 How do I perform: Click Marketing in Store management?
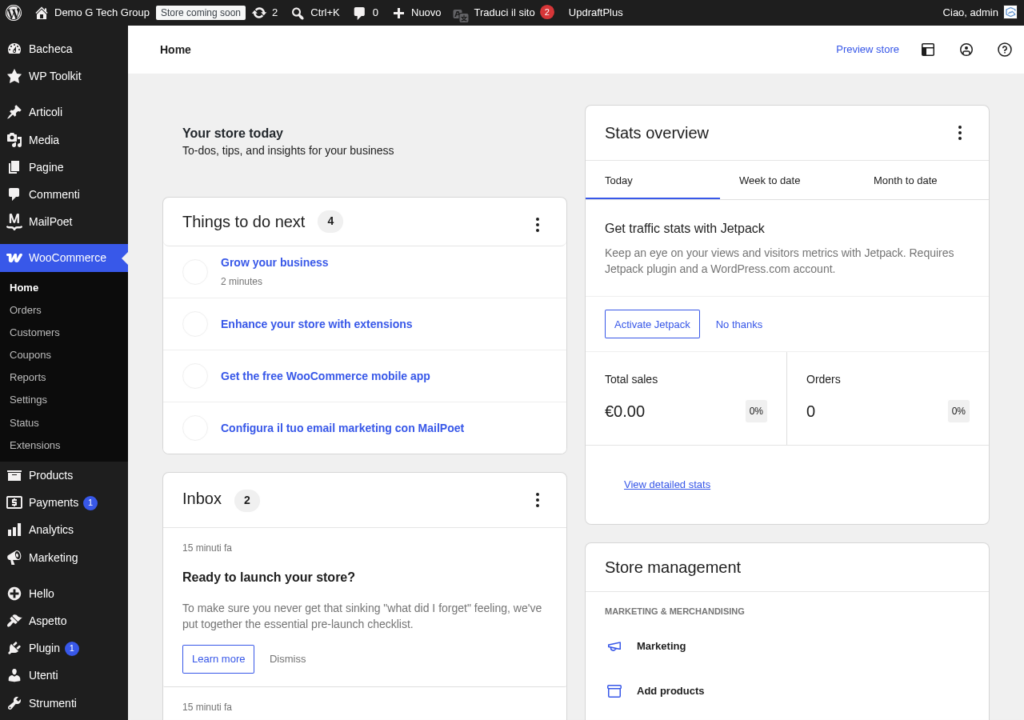(x=661, y=646)
